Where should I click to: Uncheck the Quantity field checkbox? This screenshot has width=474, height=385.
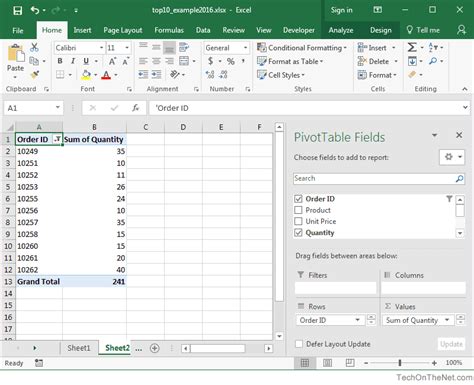point(298,233)
